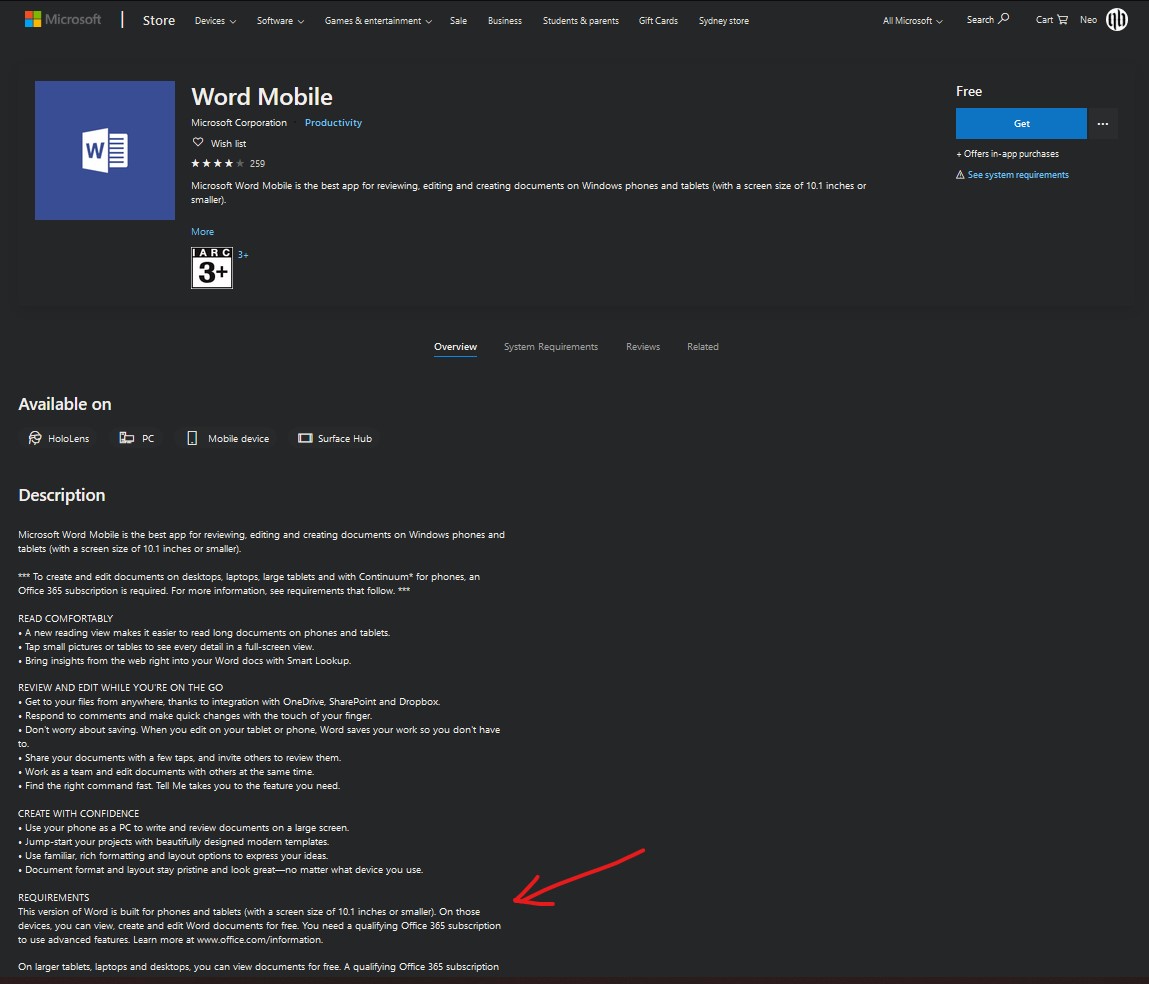
Task: Open the more options ellipsis button
Action: click(1103, 124)
